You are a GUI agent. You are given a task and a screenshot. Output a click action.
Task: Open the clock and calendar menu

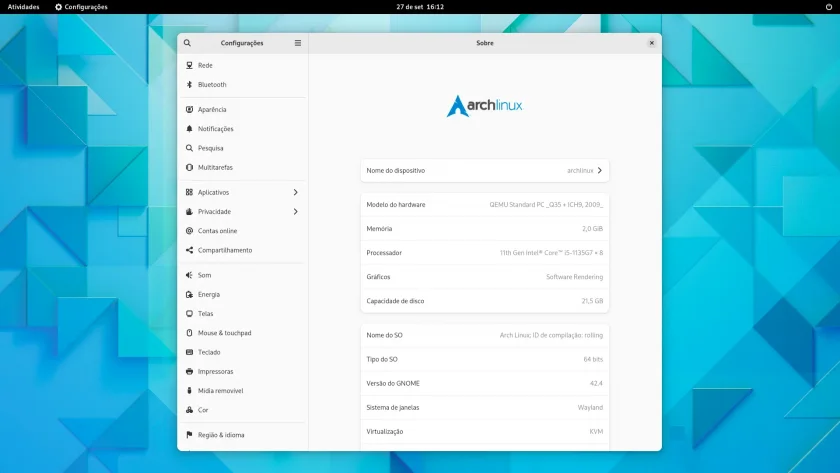420,7
